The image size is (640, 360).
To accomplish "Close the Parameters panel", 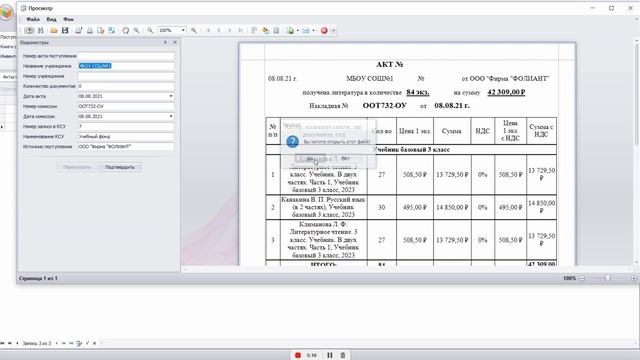I will click(175, 42).
